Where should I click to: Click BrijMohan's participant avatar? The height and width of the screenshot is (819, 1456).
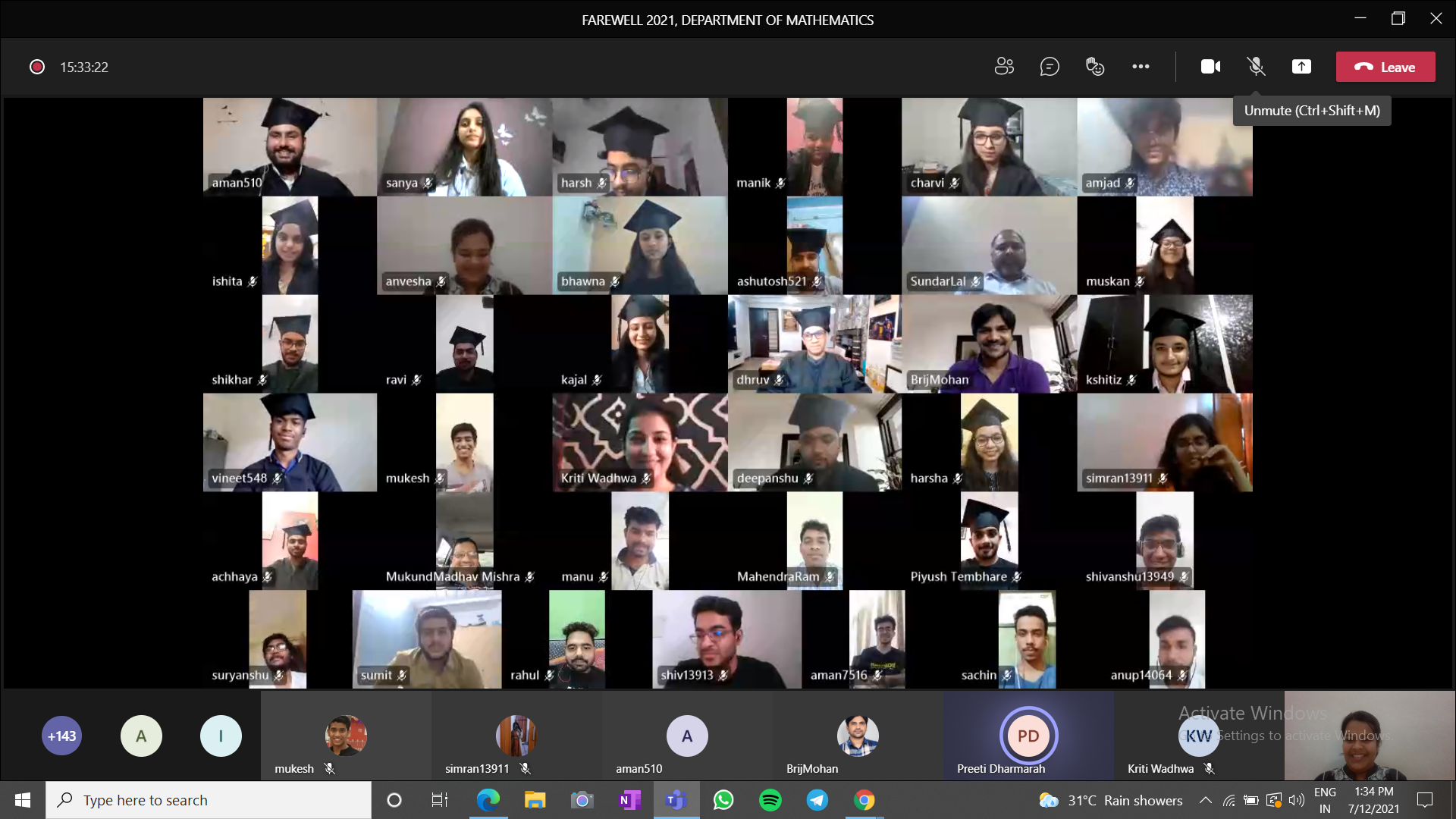[857, 736]
